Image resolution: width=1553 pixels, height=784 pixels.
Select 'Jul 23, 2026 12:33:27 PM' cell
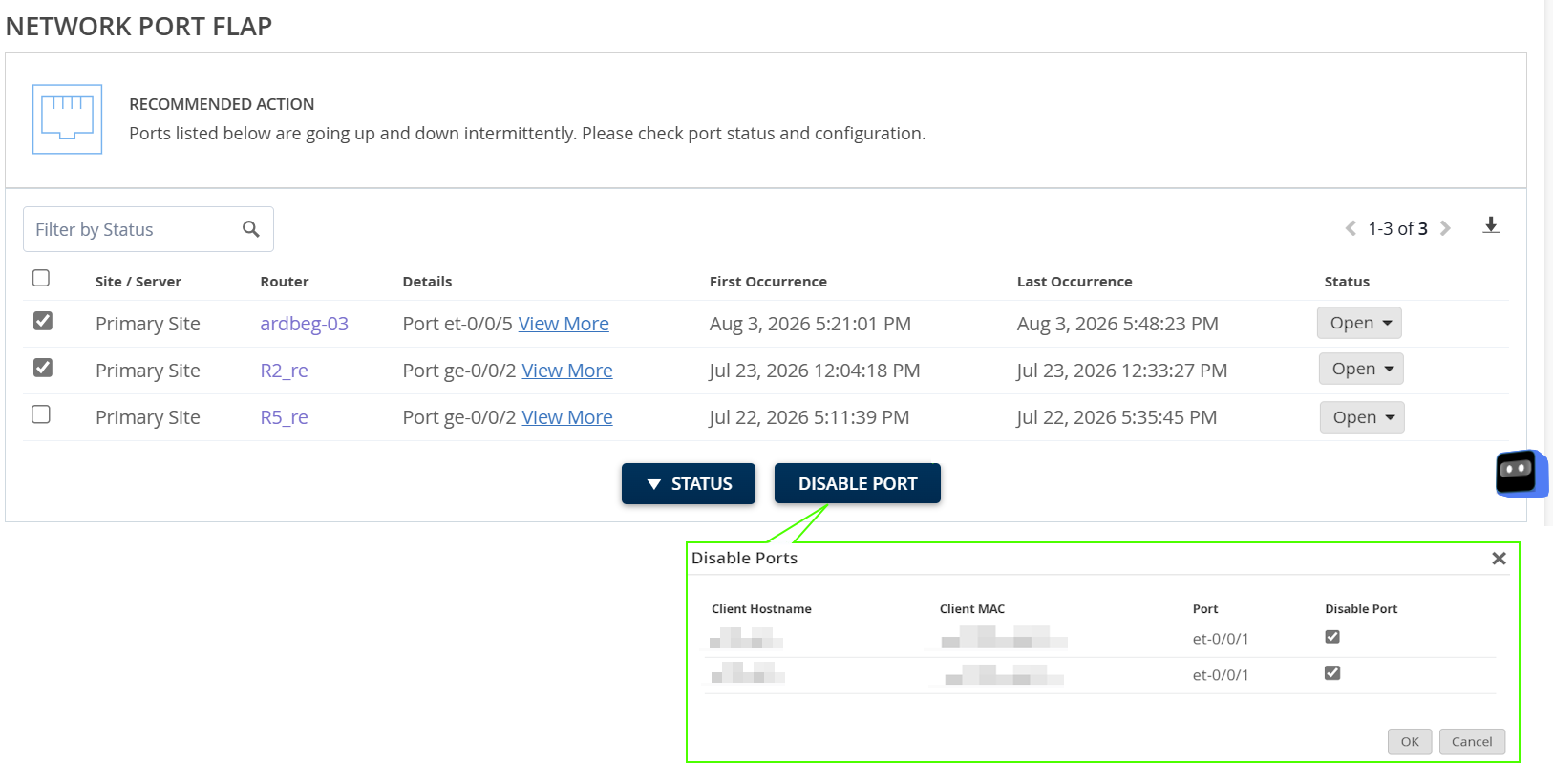point(1122,371)
